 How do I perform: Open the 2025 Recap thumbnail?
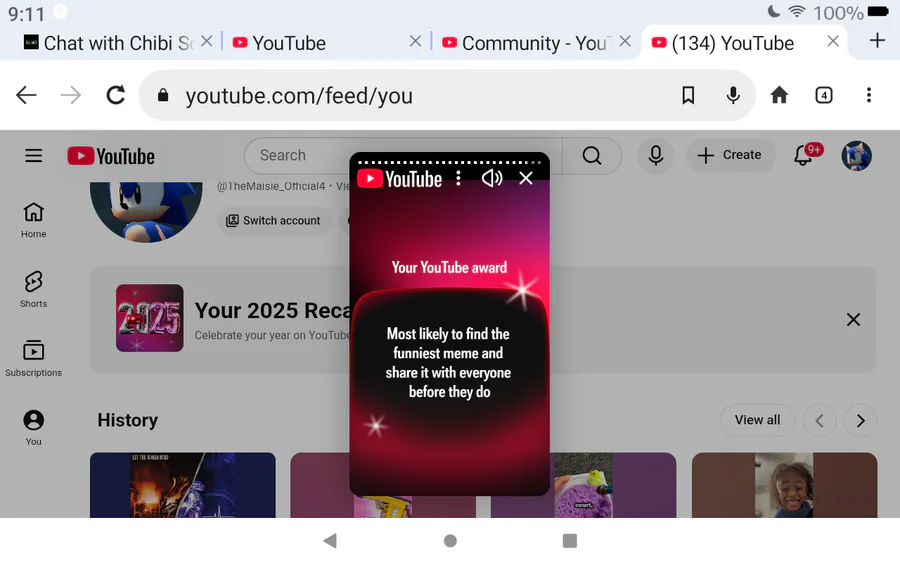[150, 318]
